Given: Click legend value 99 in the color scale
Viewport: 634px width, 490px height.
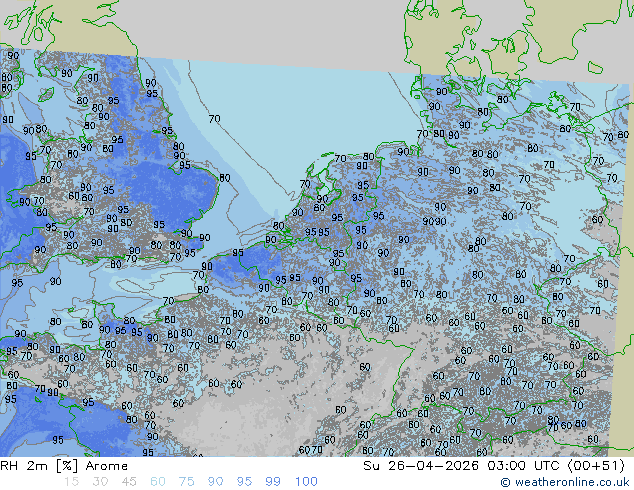Looking at the screenshot, I should 273,482.
